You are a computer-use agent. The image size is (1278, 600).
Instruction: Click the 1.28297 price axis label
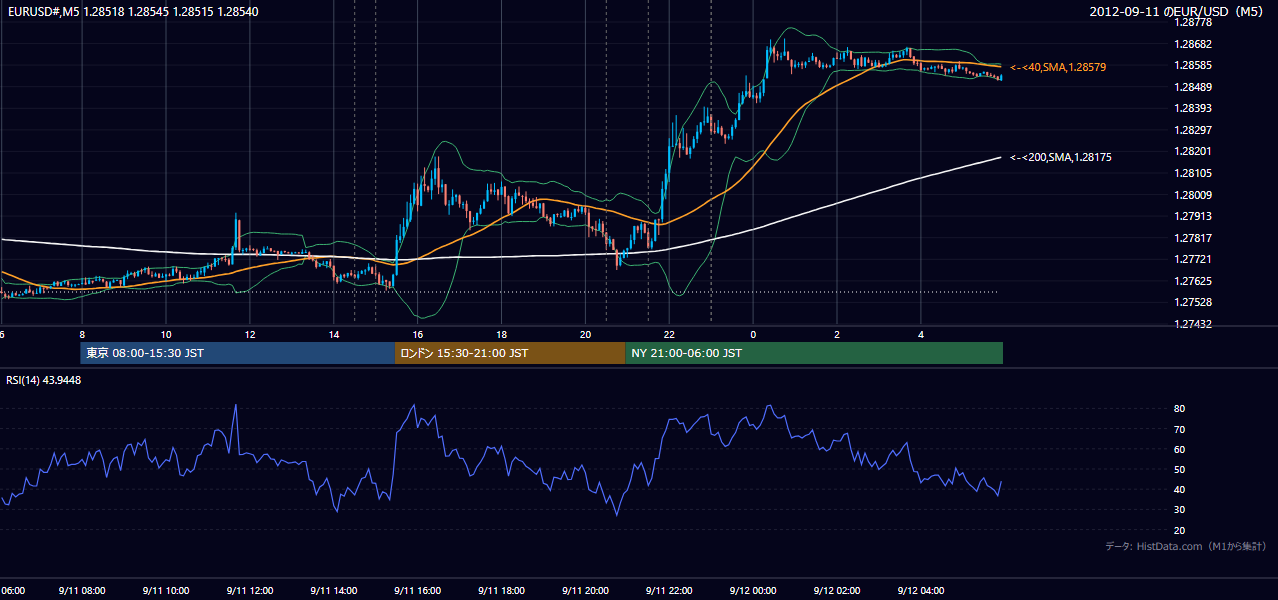(x=1191, y=130)
